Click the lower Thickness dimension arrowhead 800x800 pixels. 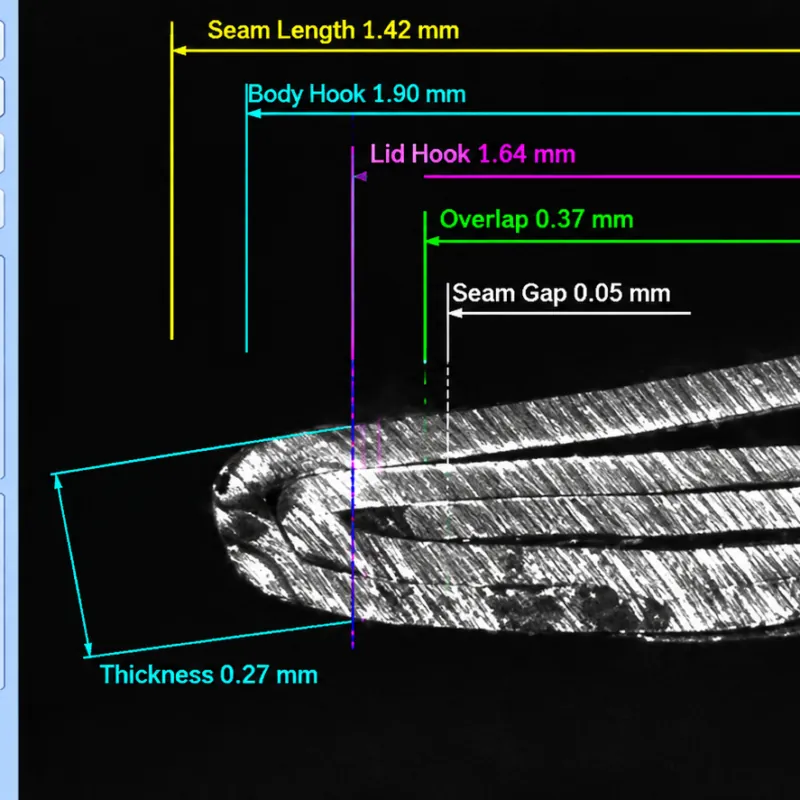(x=87, y=648)
